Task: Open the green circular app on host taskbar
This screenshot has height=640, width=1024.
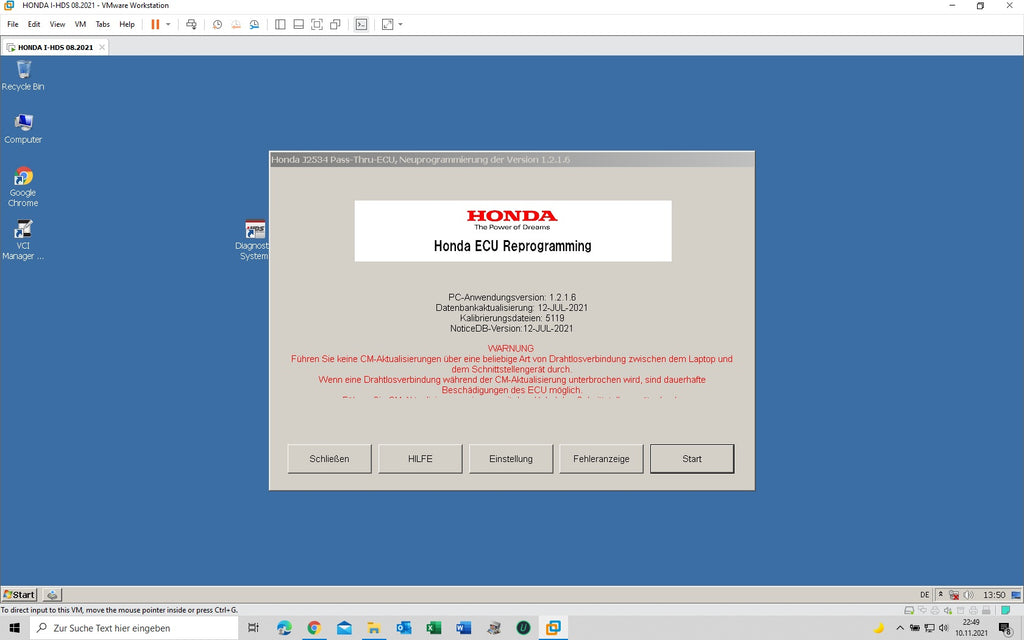Action: (523, 628)
